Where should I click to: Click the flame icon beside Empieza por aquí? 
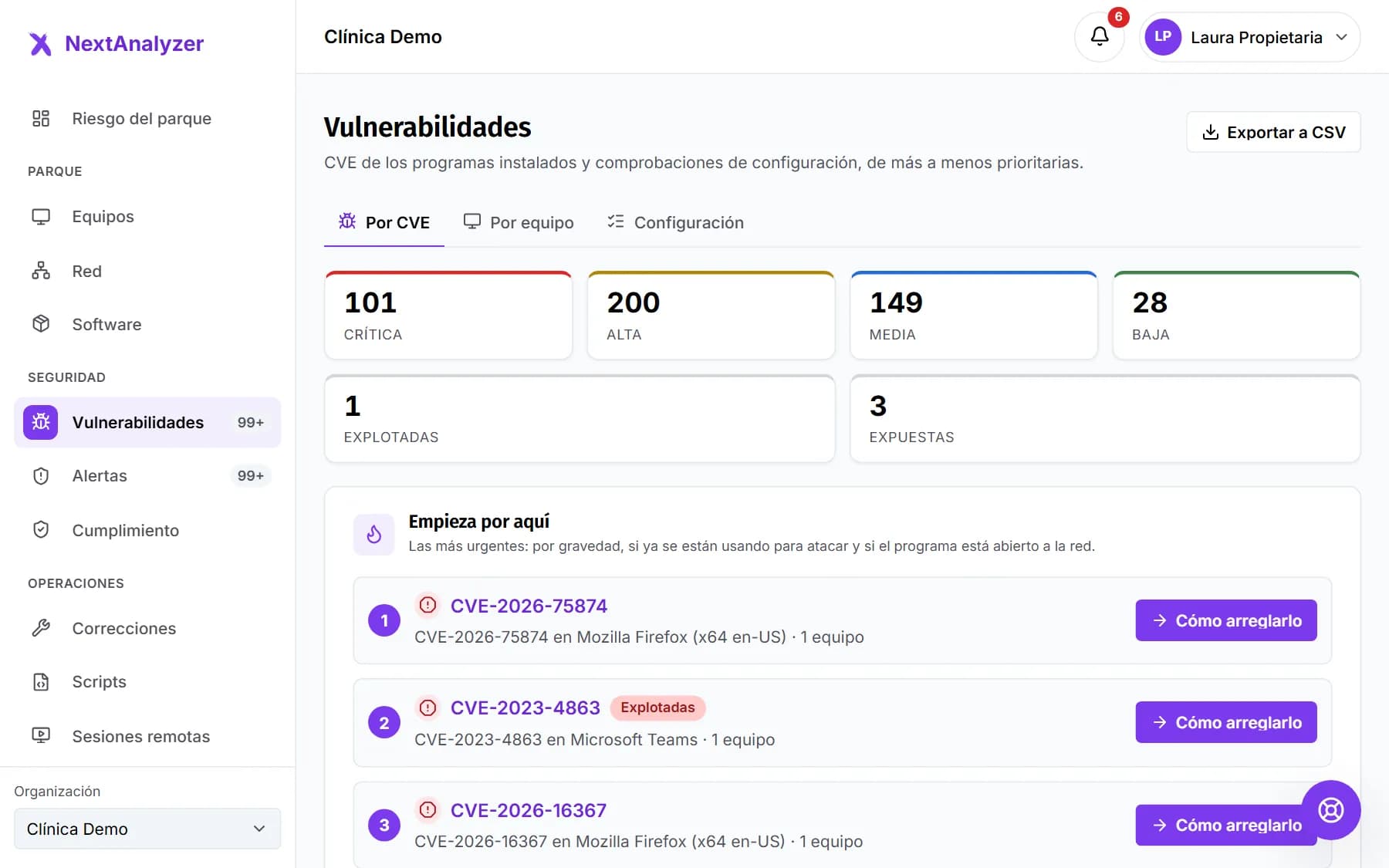(373, 534)
